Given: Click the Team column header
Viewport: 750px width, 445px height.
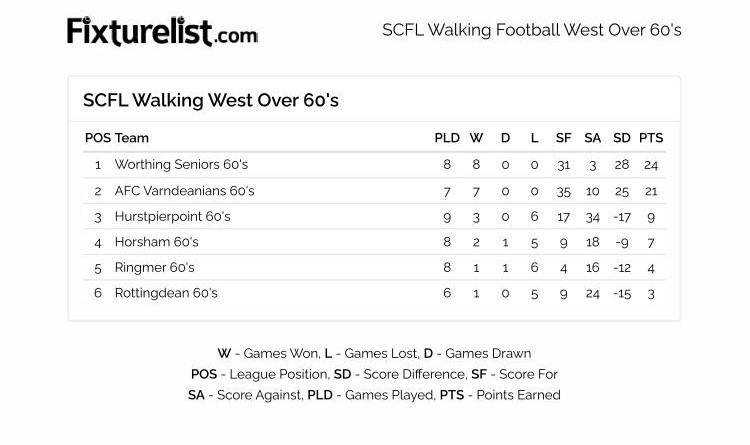Looking at the screenshot, I should (x=132, y=138).
